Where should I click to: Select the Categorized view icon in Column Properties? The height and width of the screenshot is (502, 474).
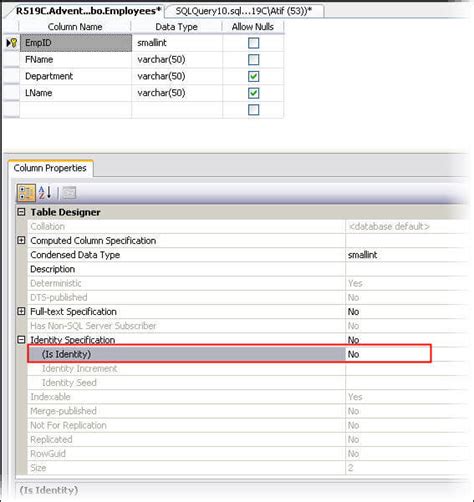[x=26, y=193]
